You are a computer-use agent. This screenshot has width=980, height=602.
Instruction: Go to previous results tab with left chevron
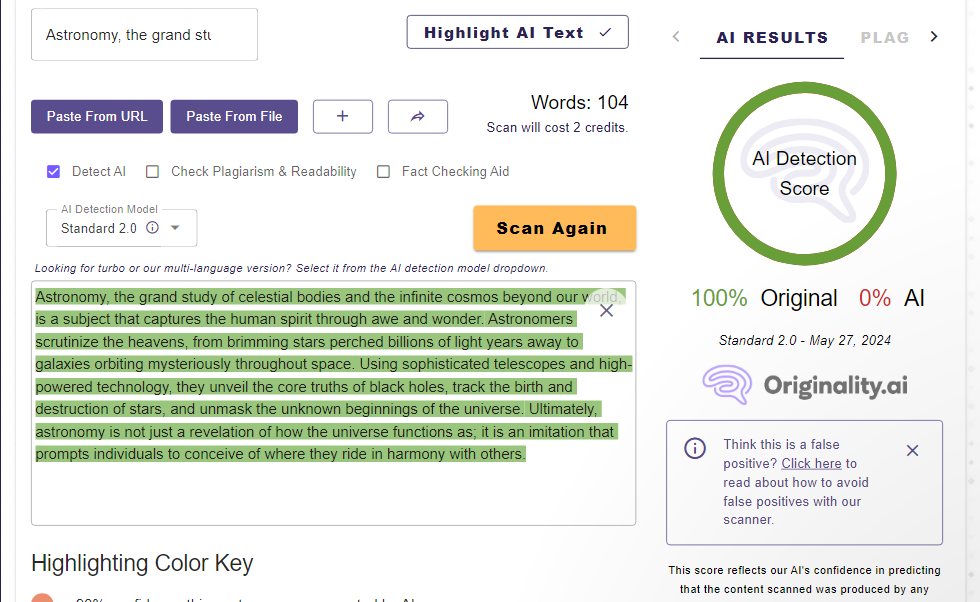click(x=676, y=37)
